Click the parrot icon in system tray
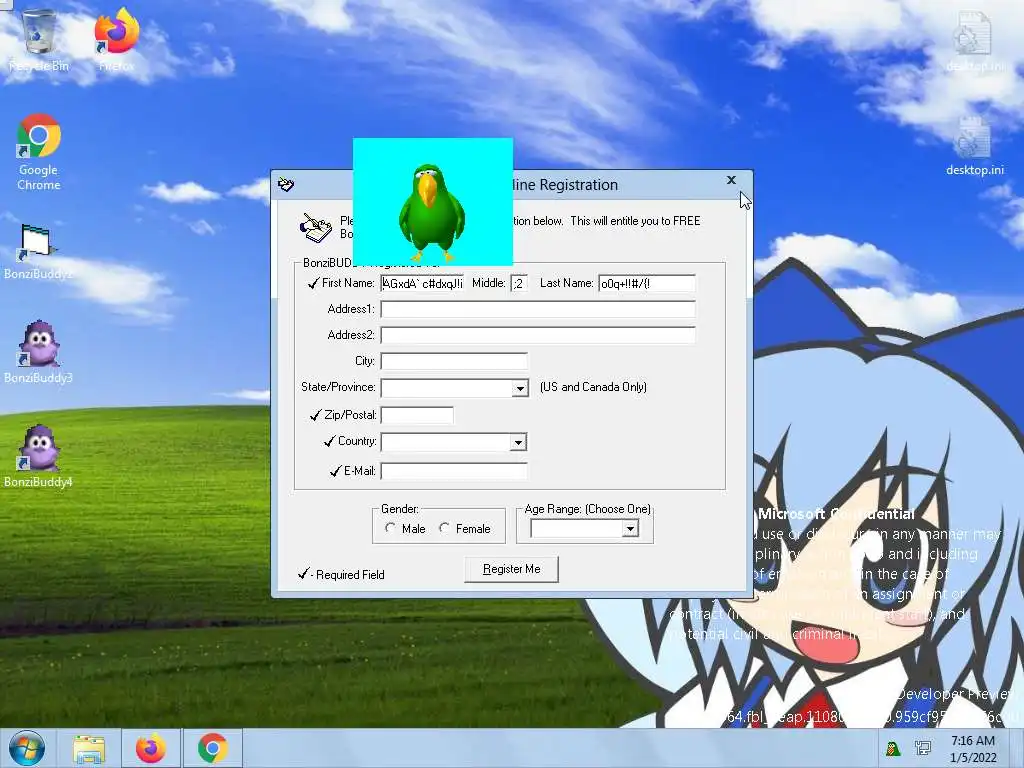 click(892, 748)
